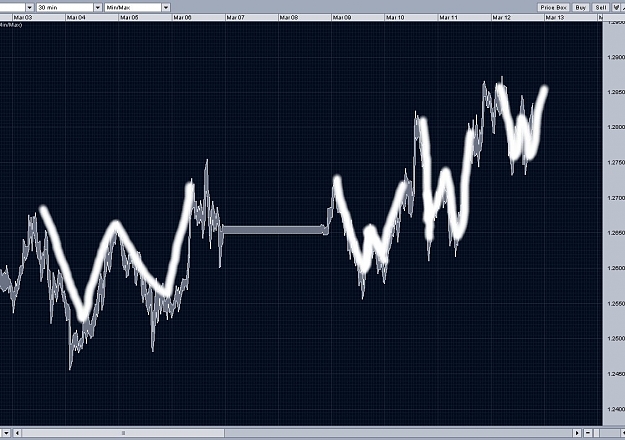
Task: Click the Sell button
Action: [x=601, y=8]
